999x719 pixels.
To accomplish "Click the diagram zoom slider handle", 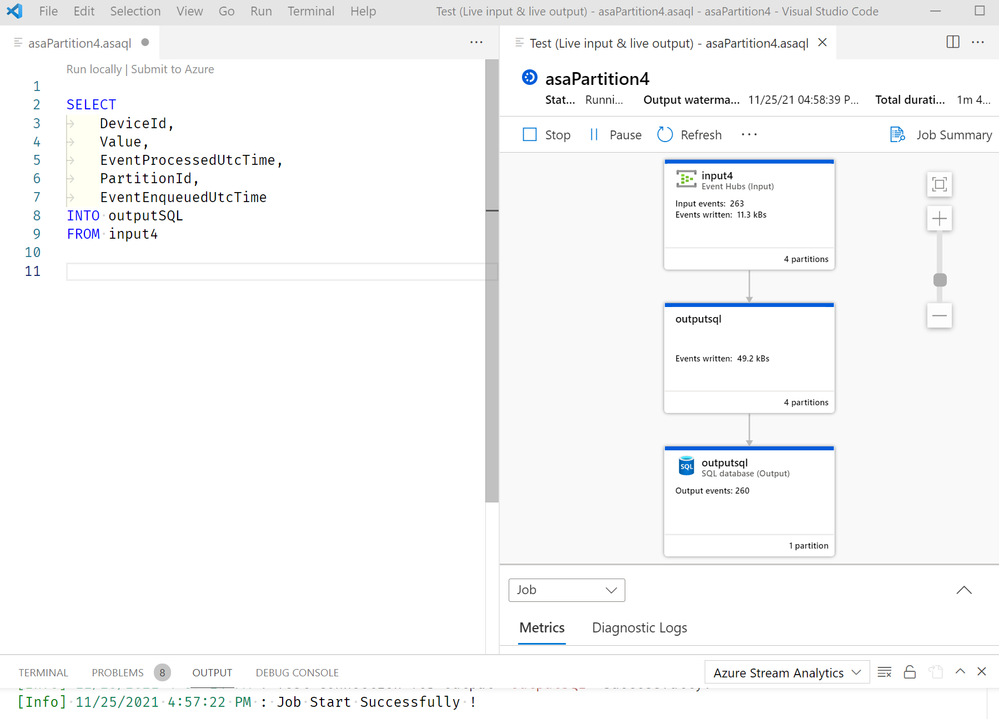I will point(940,280).
